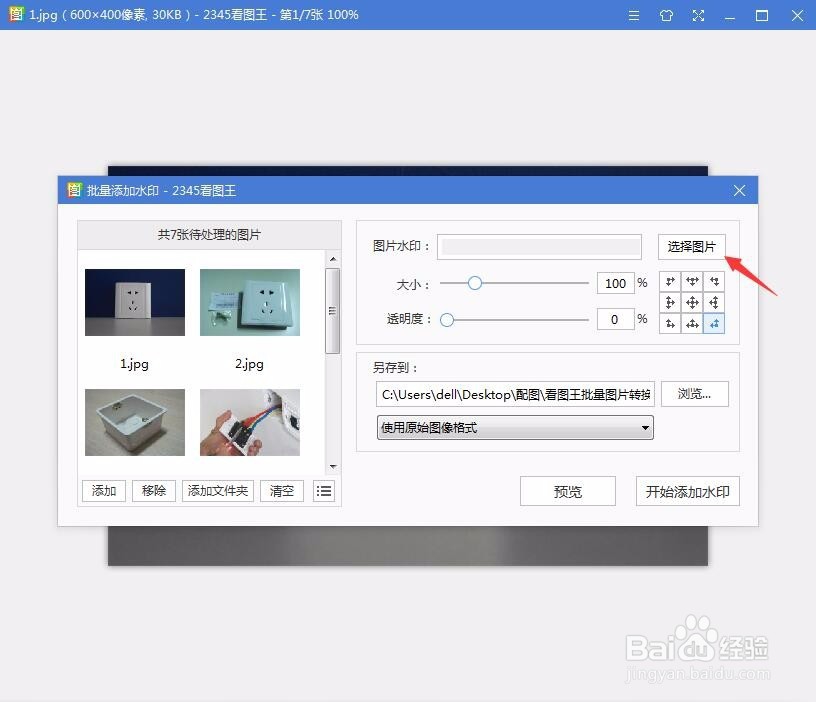This screenshot has height=702, width=816.
Task: Select the junction box thumbnail
Action: 135,423
